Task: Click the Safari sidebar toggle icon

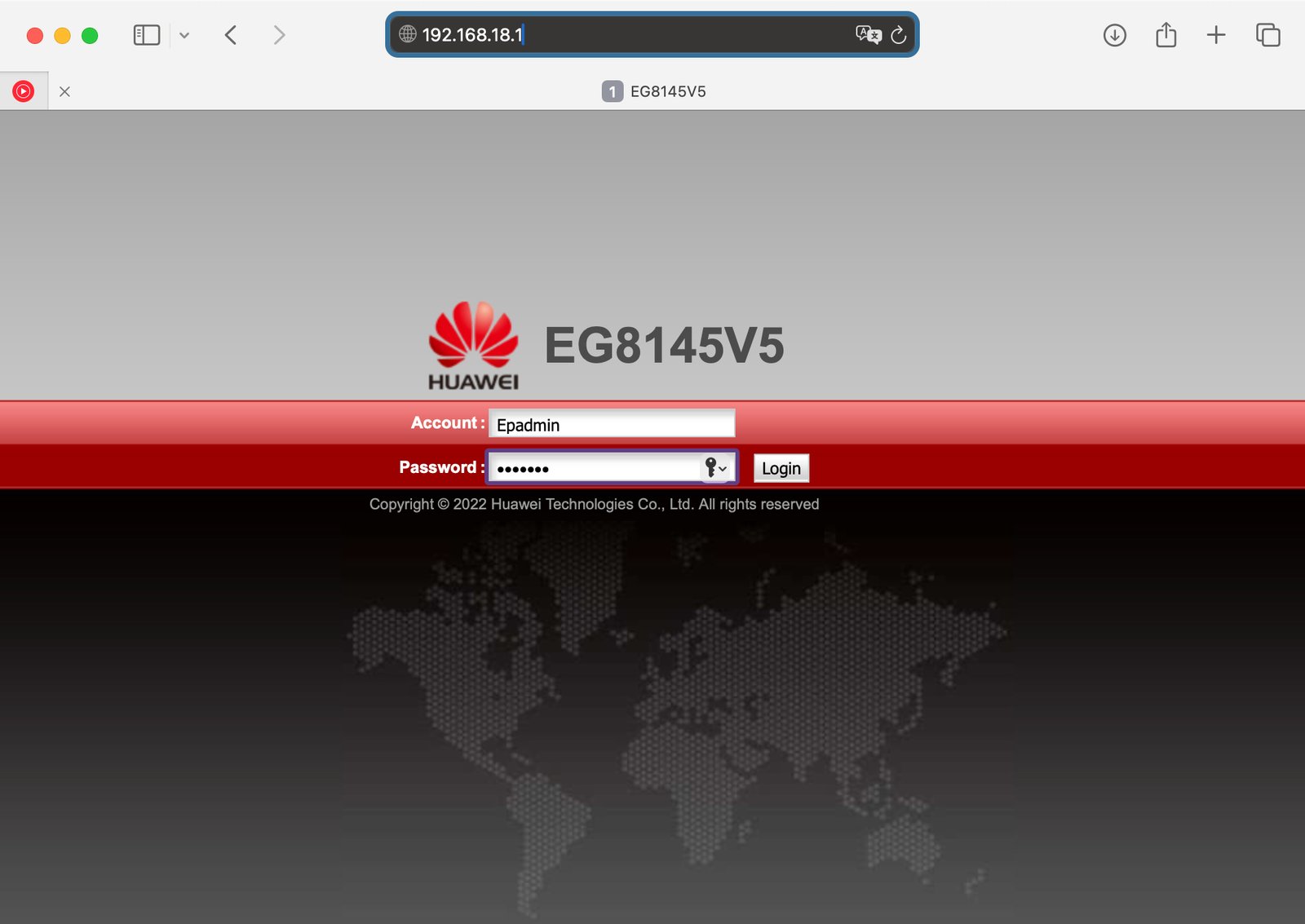Action: tap(147, 35)
